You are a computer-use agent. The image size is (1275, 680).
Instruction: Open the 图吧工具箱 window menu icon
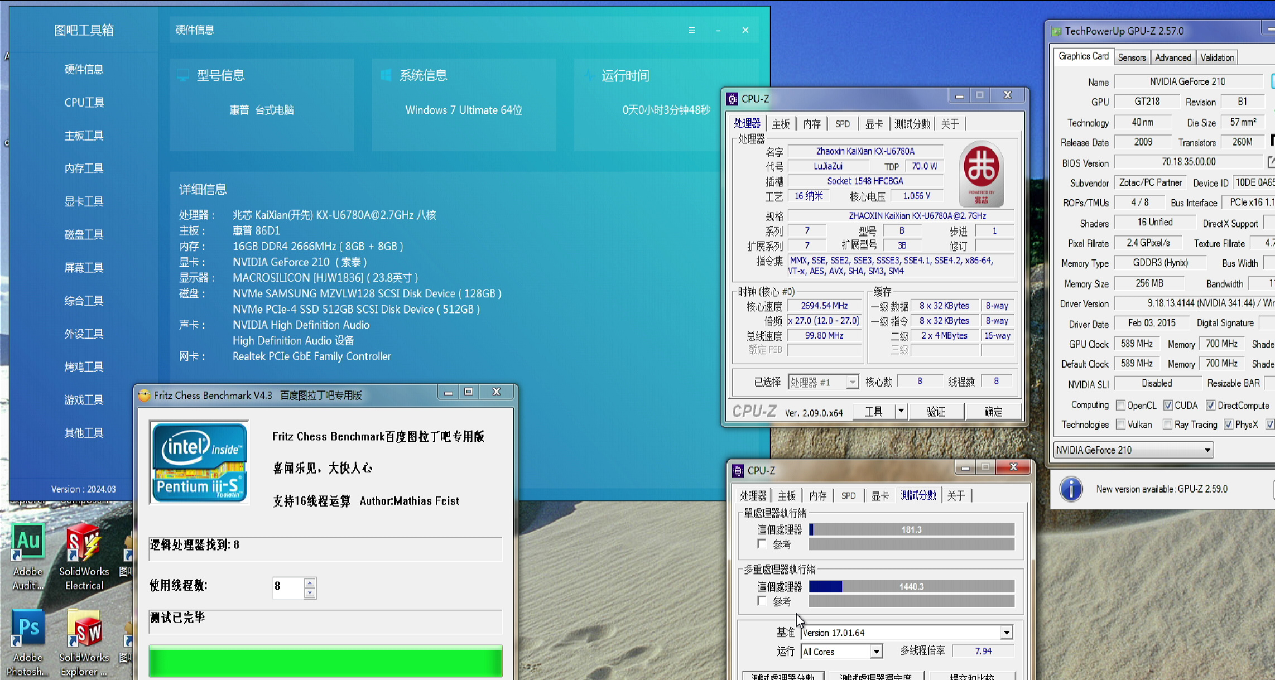pyautogui.click(x=690, y=30)
